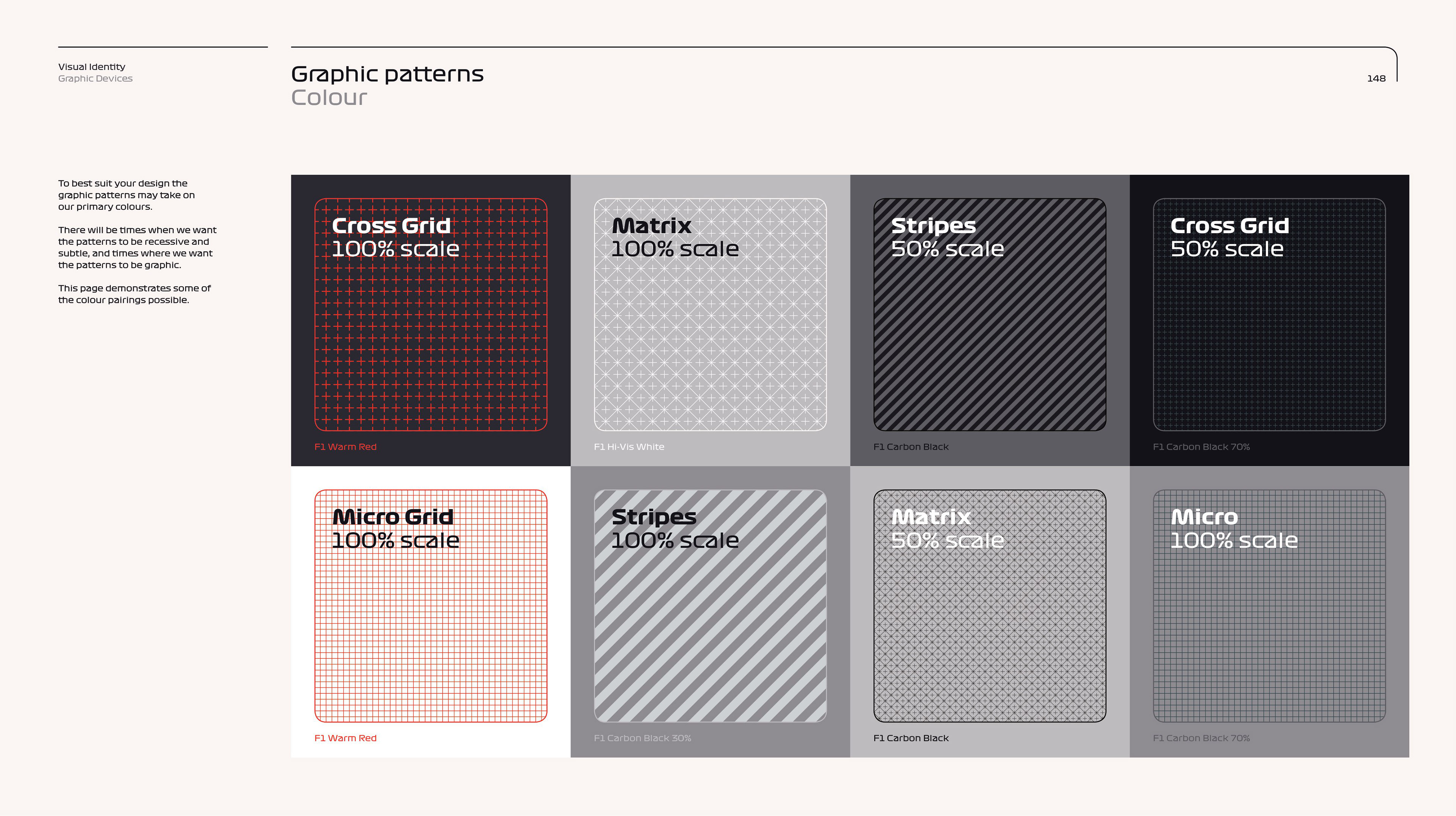This screenshot has width=1456, height=816.
Task: Click the paragraph about colour pairings possible
Action: pyautogui.click(x=134, y=294)
